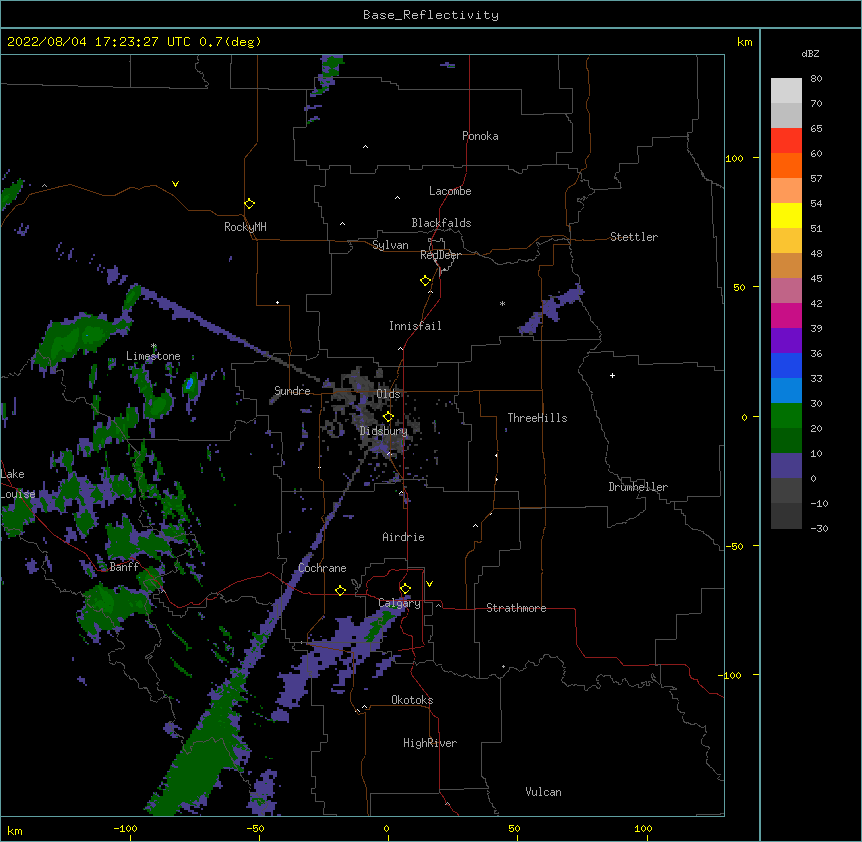Select the bright yellow 54-51 dBZ swatch

click(x=786, y=216)
